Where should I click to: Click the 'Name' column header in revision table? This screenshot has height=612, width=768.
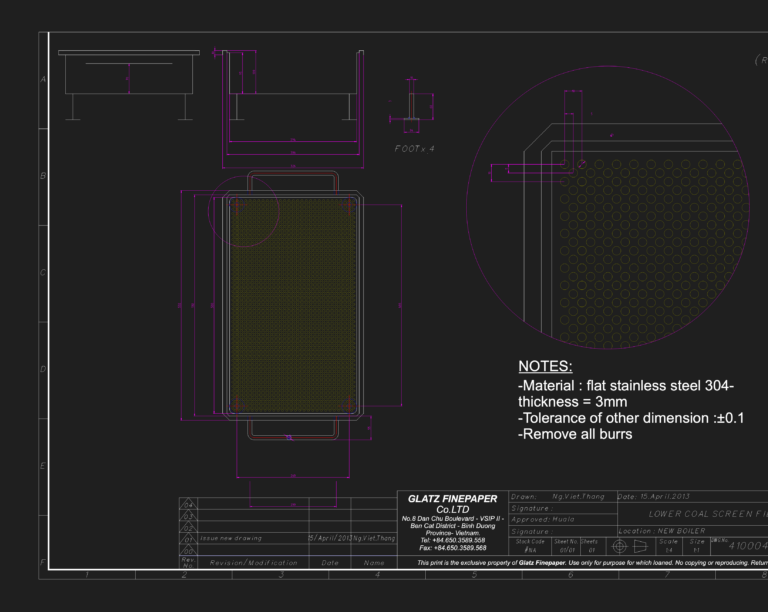(x=374, y=563)
